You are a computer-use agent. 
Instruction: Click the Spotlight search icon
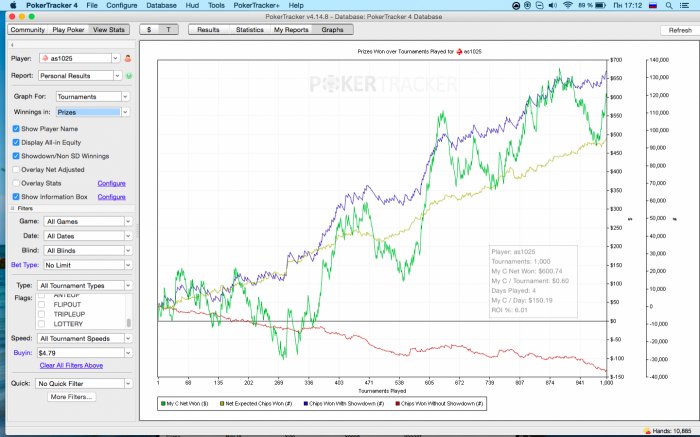click(668, 5)
